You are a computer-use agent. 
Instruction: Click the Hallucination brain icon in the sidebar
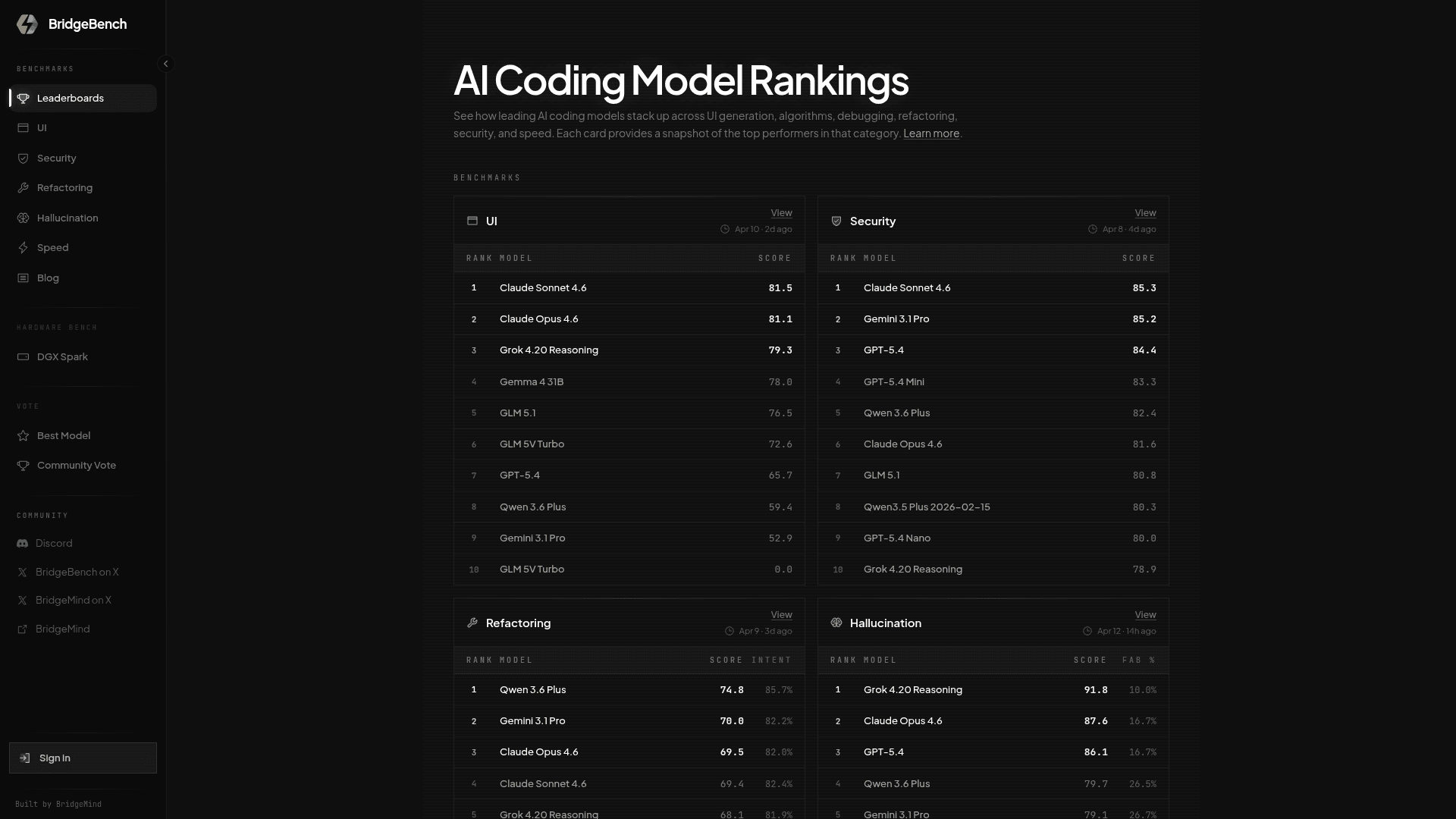pyautogui.click(x=24, y=218)
